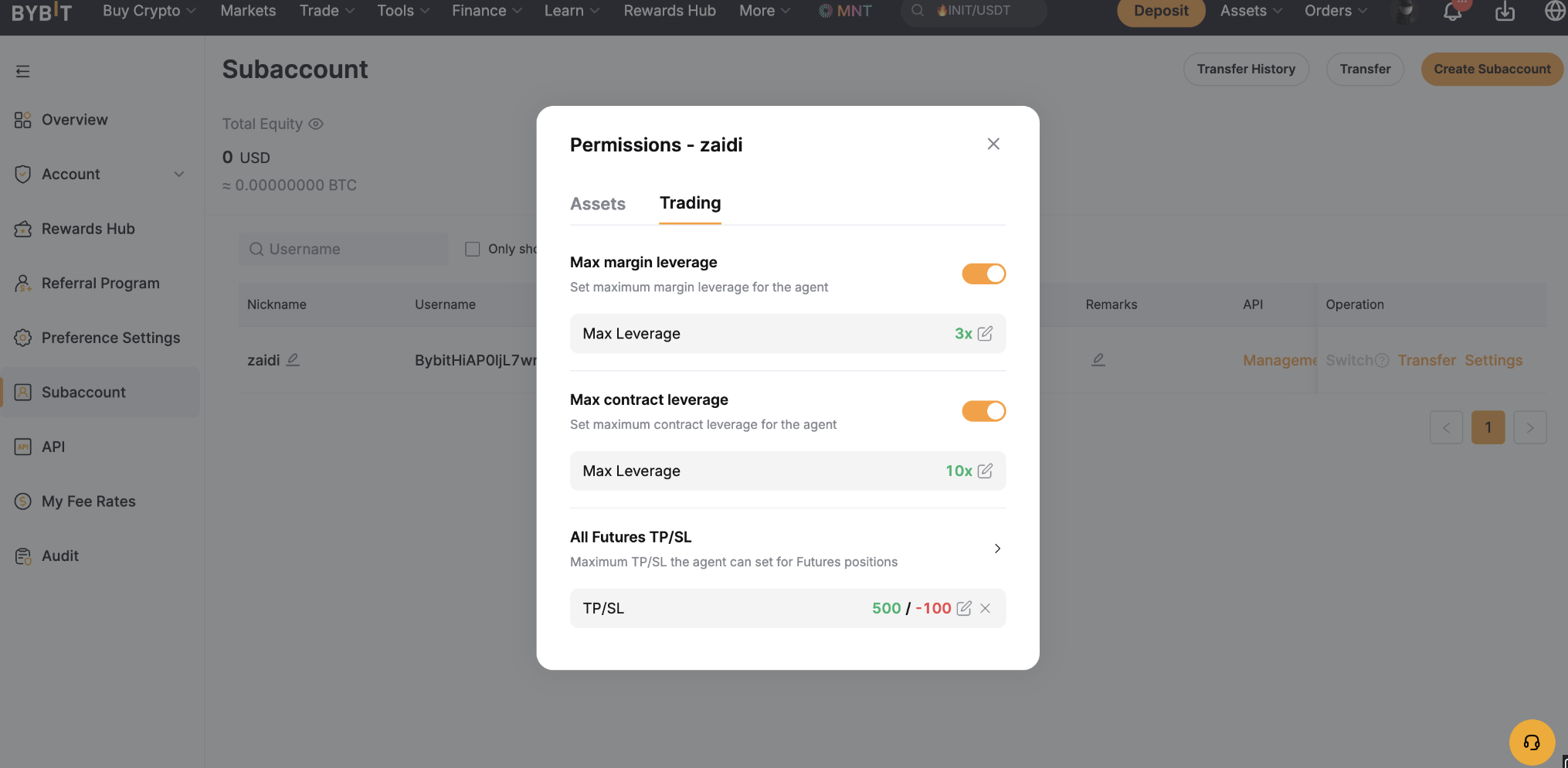Check the 'Only sho…' checkbox
This screenshot has height=768, width=1568.
[472, 249]
